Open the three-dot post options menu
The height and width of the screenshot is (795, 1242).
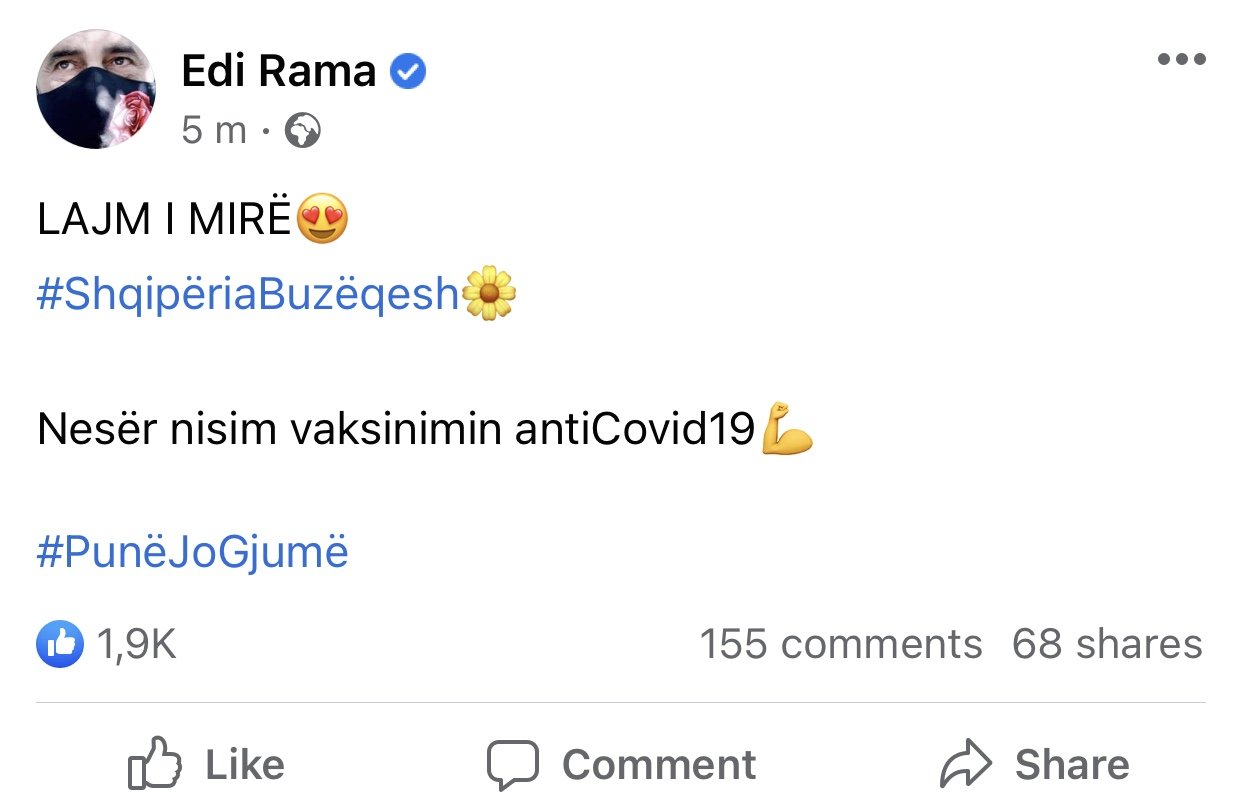pyautogui.click(x=1181, y=60)
